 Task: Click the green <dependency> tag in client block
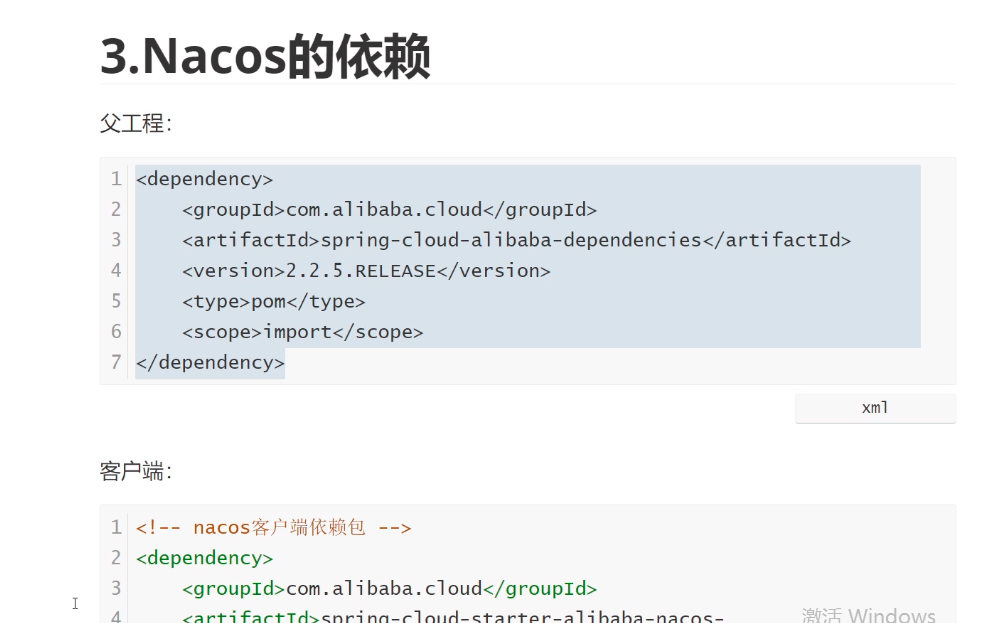(x=205, y=558)
